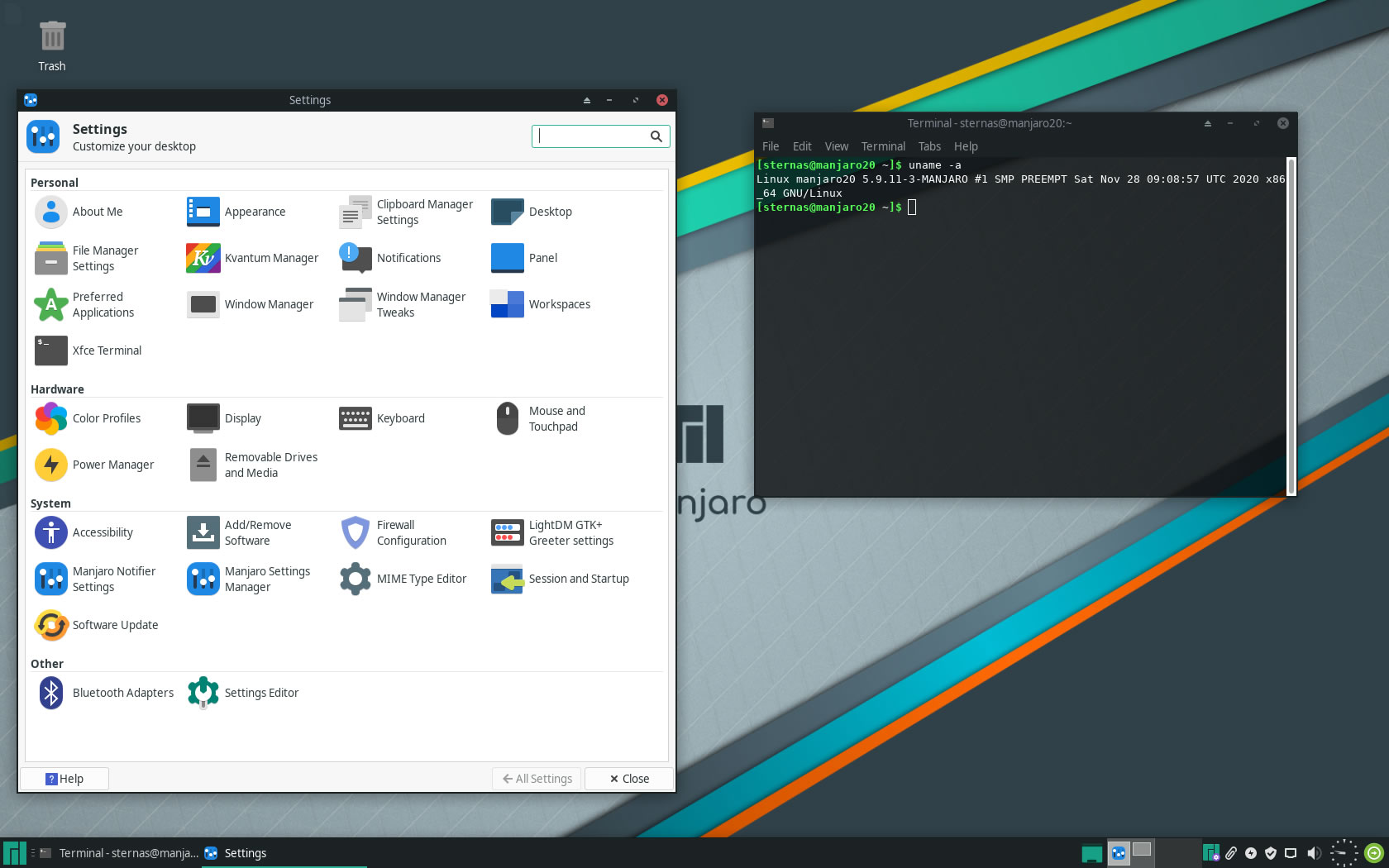Open the network tray icon
The width and height of the screenshot is (1389, 868).
point(1291,853)
